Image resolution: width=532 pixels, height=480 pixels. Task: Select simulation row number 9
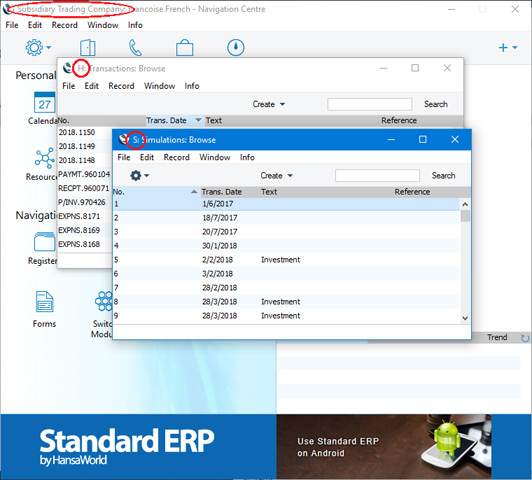(286, 316)
